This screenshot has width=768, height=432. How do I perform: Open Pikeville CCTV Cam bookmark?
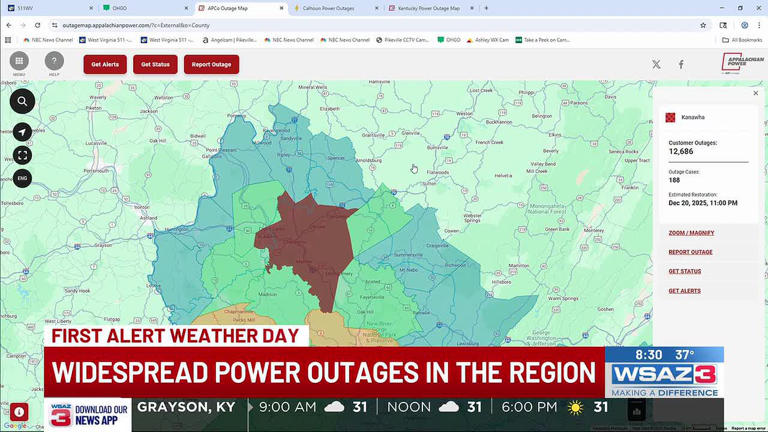[x=403, y=40]
